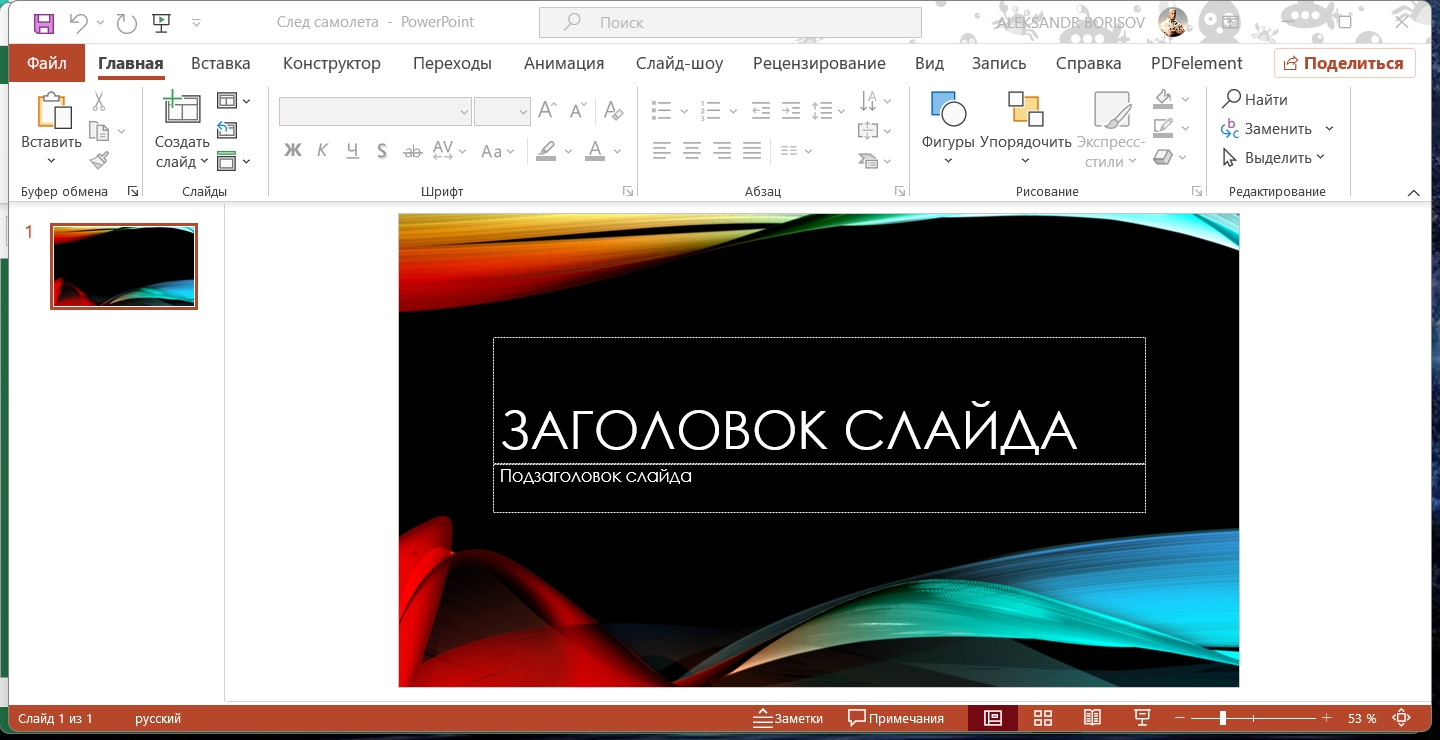Image resolution: width=1440 pixels, height=740 pixels.
Task: Switch to Slide Sorter view icon
Action: pos(1043,718)
